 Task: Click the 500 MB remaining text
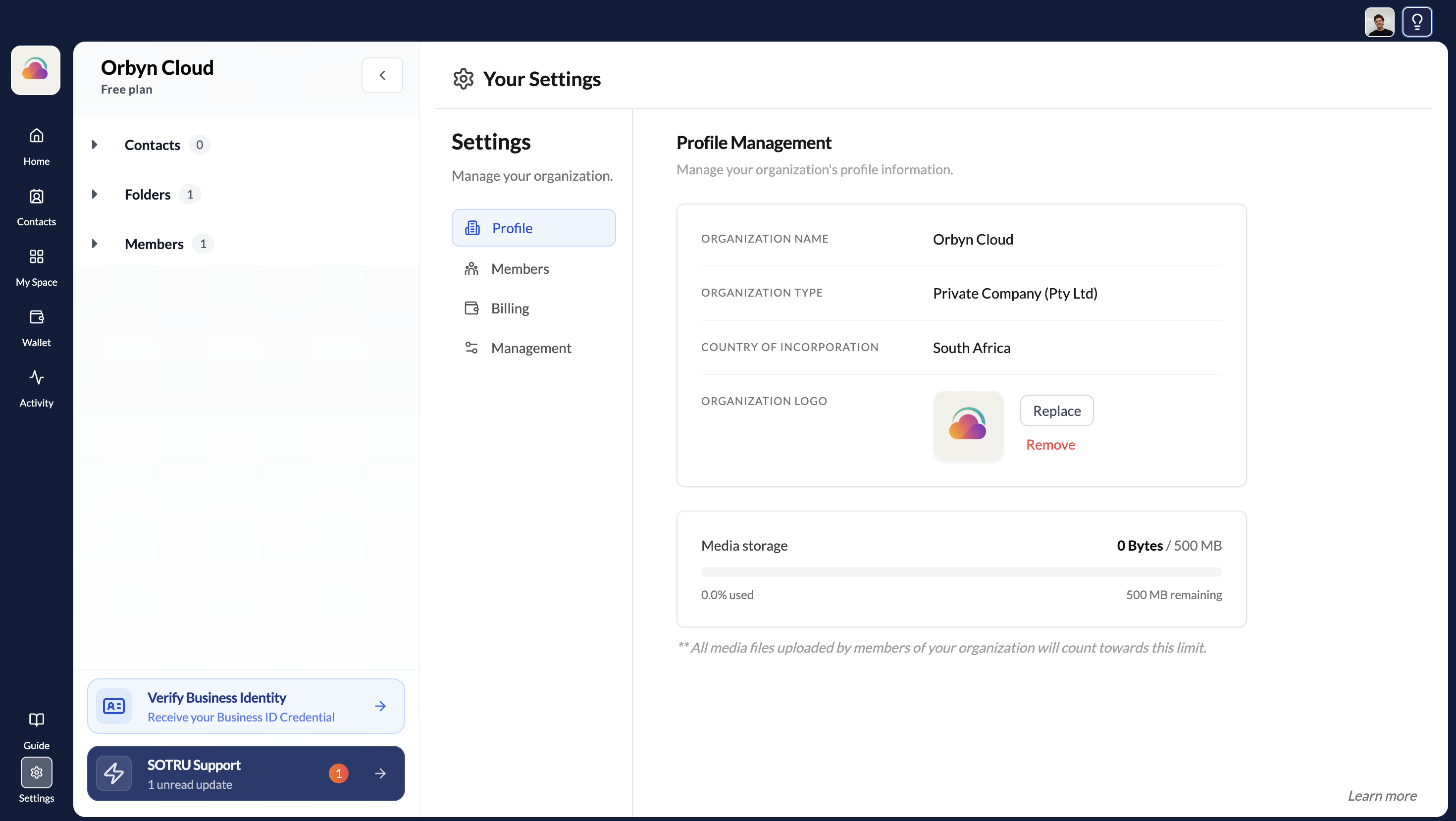[1173, 594]
